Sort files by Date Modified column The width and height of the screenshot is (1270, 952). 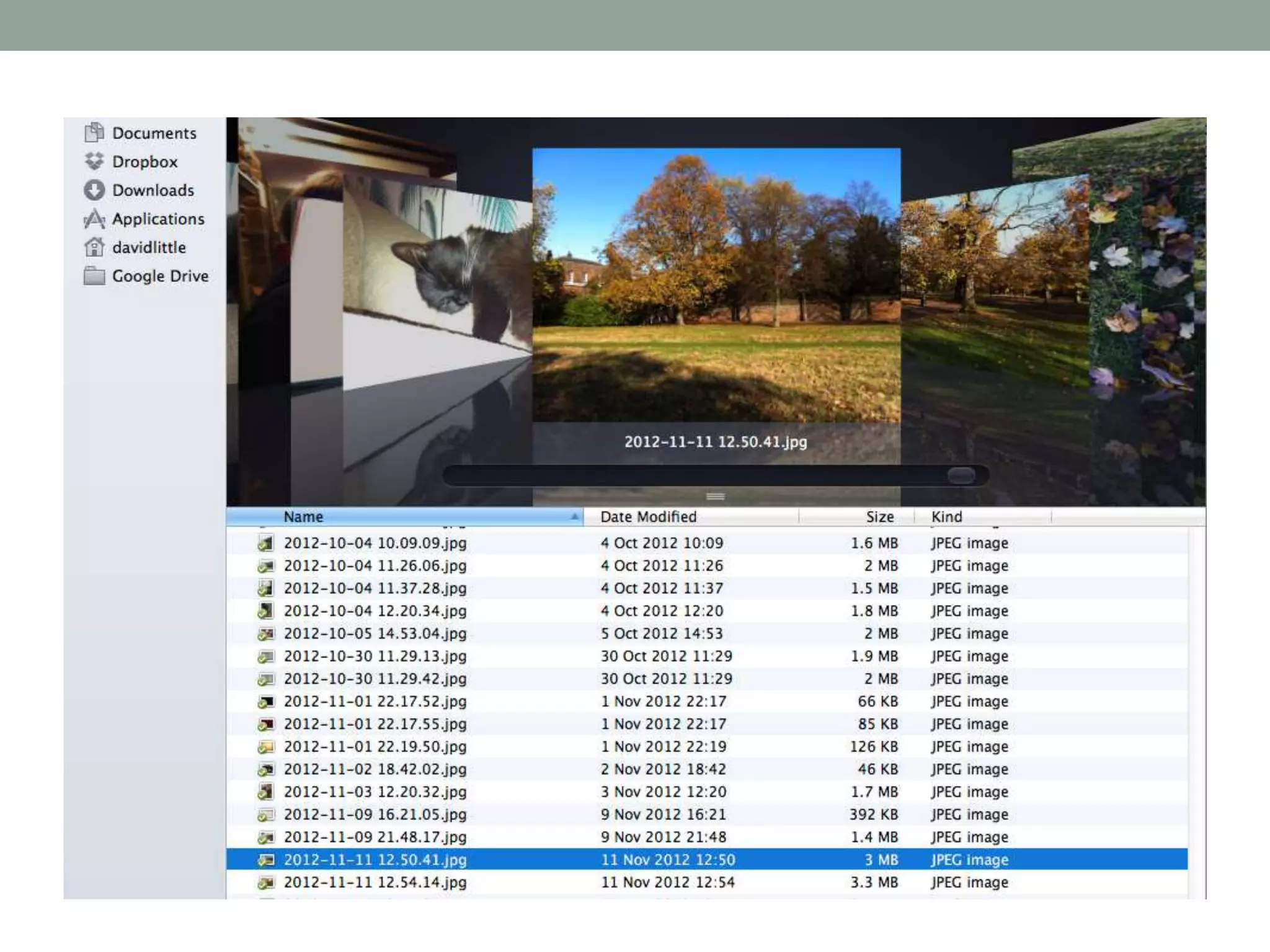click(648, 516)
